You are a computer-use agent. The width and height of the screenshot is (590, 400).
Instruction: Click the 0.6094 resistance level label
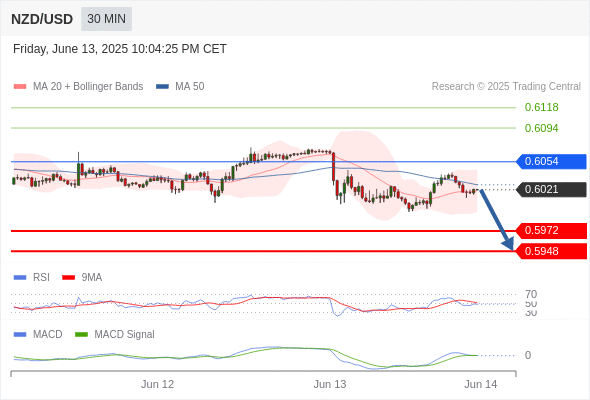pos(541,128)
